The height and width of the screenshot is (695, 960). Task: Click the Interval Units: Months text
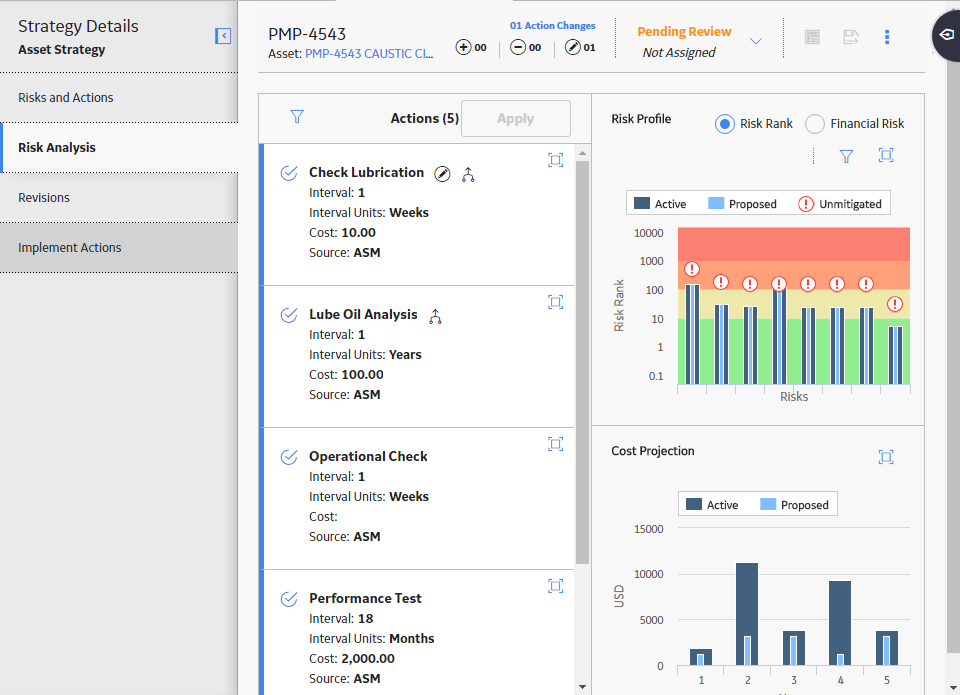click(x=372, y=639)
